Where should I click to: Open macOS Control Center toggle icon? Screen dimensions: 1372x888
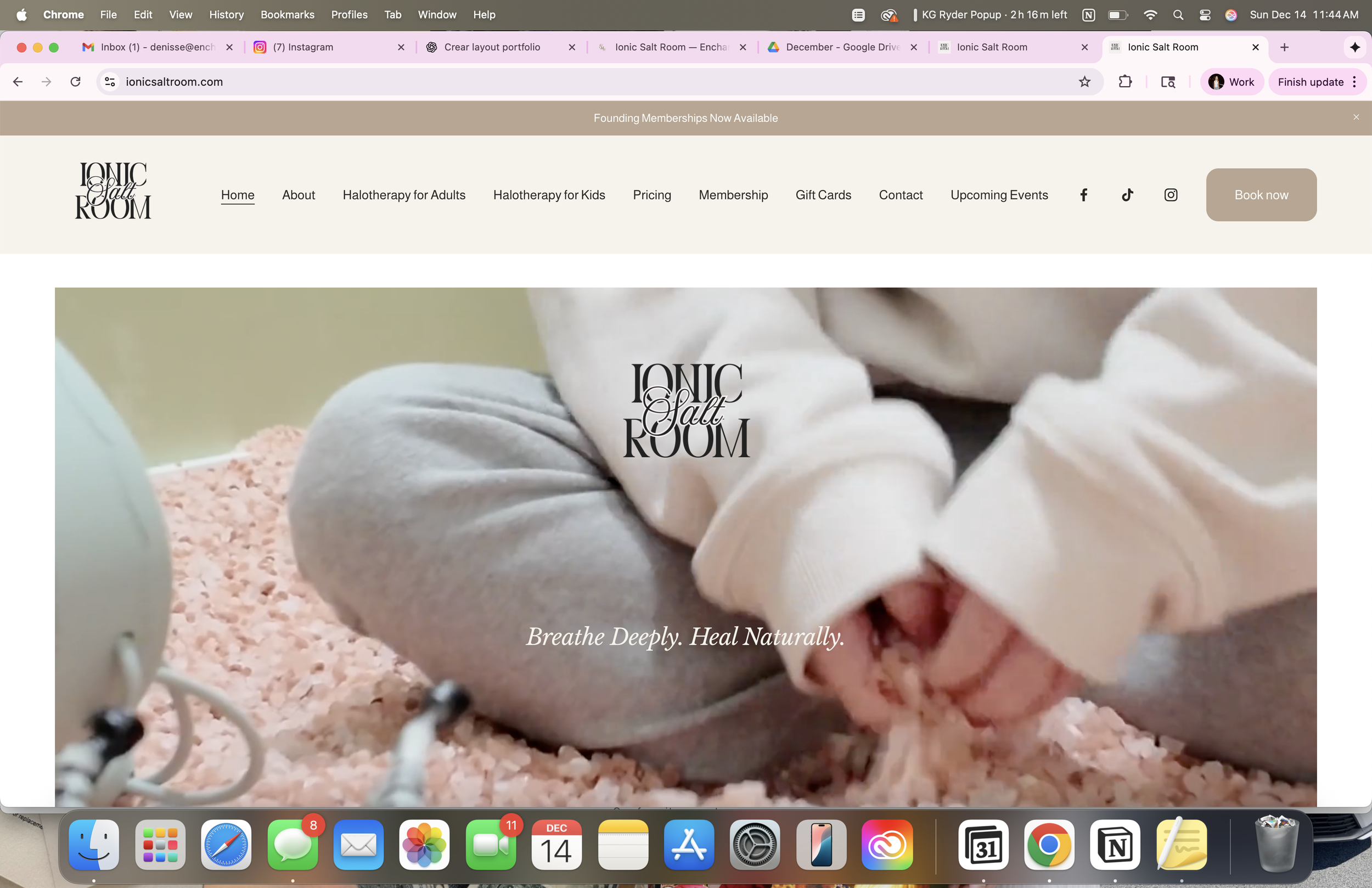1205,15
